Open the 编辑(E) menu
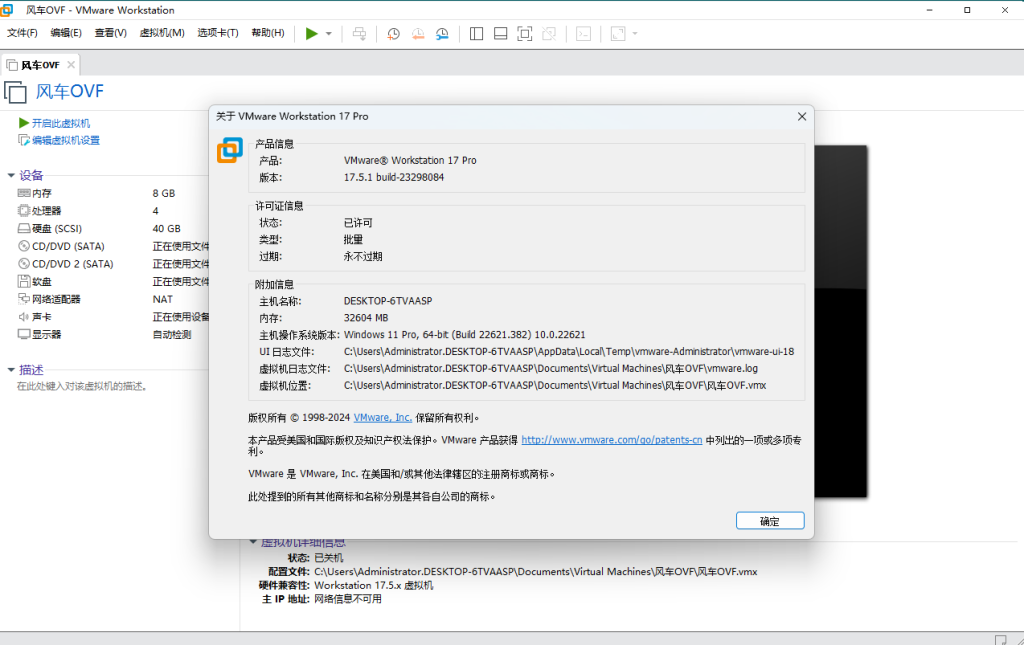The image size is (1024, 645). click(66, 33)
